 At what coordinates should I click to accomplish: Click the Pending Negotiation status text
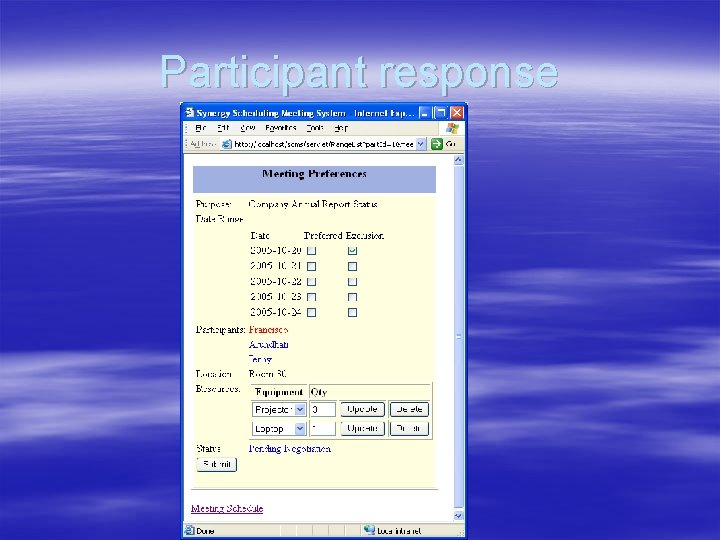[290, 449]
